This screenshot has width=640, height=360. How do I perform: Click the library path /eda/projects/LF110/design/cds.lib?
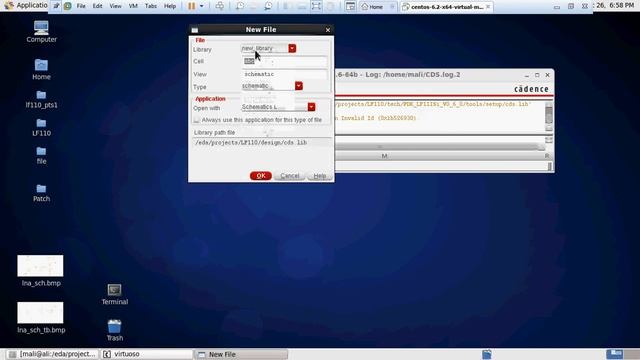pos(261,142)
